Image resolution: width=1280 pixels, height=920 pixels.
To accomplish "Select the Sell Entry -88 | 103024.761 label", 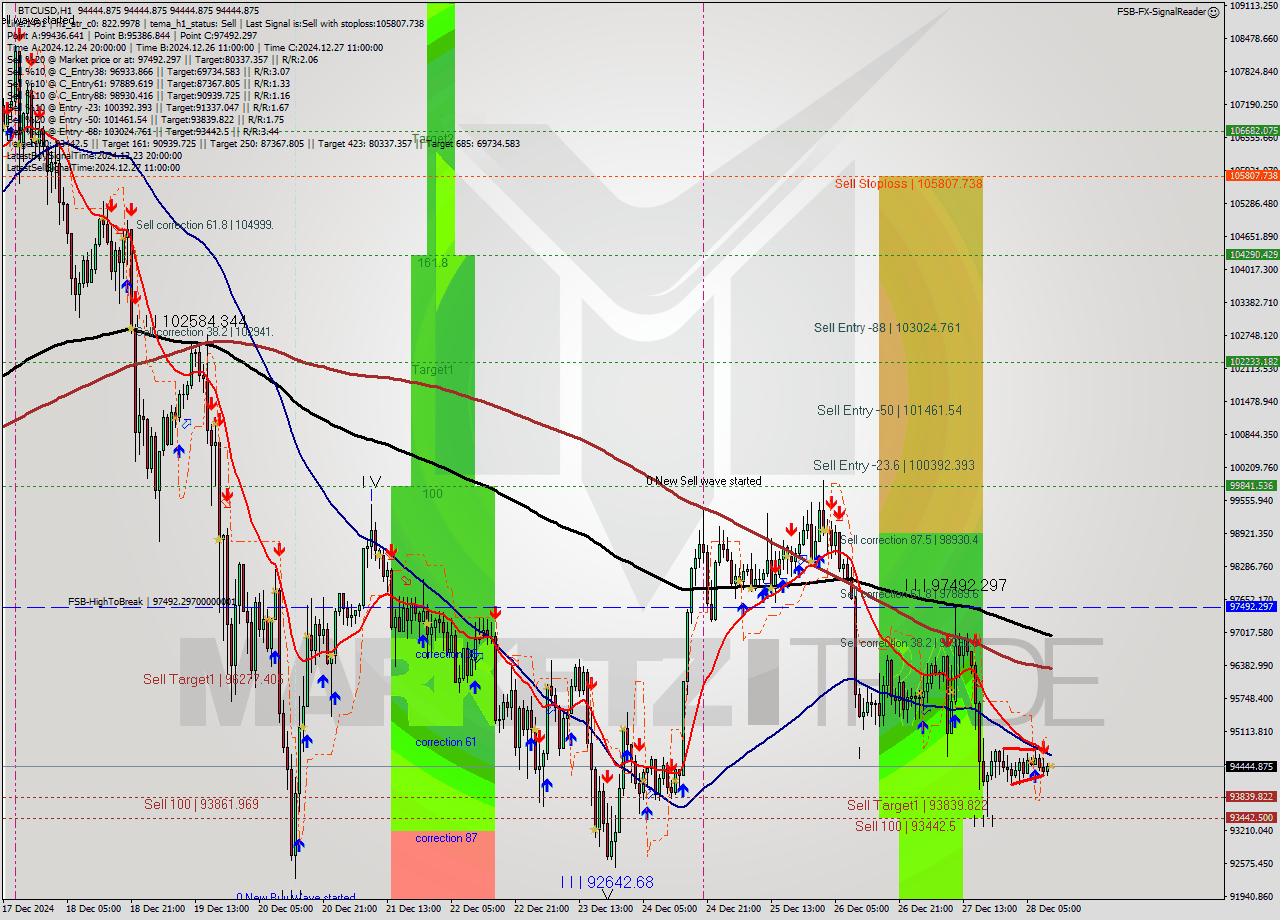I will coord(889,328).
